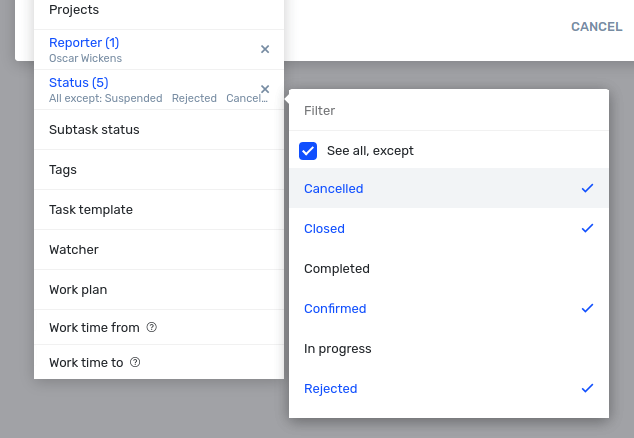This screenshot has height=438, width=634.
Task: Remove the Reporter filter with its X icon
Action: point(265,49)
